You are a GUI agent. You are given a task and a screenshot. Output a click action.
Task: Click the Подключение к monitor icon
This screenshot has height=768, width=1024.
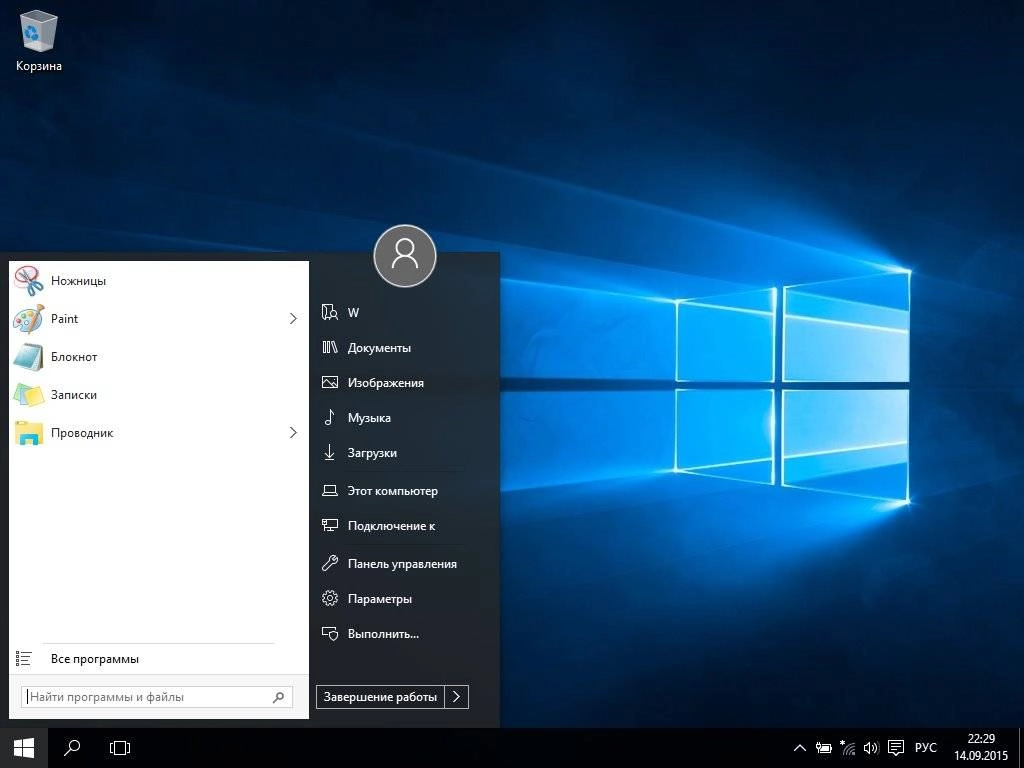point(330,526)
